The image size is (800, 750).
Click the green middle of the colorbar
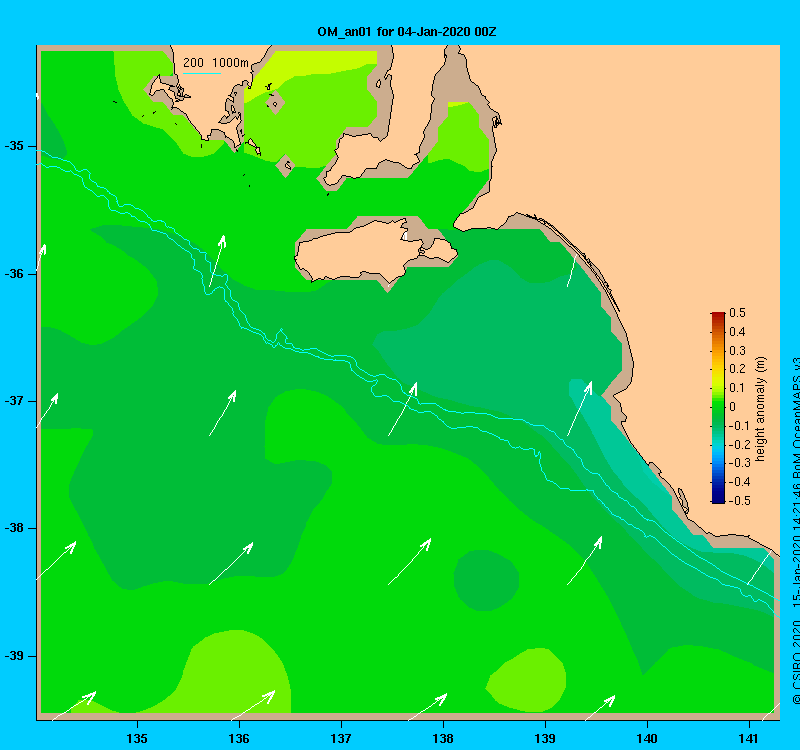718,407
